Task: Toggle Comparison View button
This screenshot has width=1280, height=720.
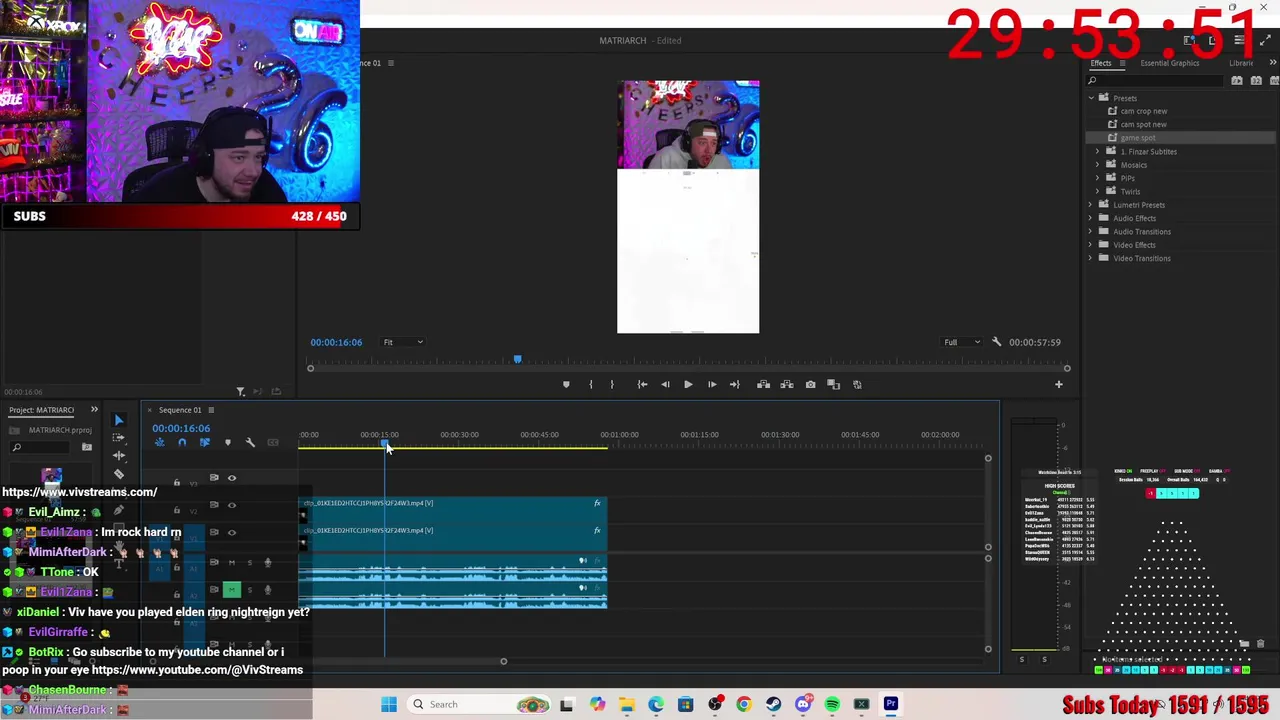Action: click(x=833, y=384)
